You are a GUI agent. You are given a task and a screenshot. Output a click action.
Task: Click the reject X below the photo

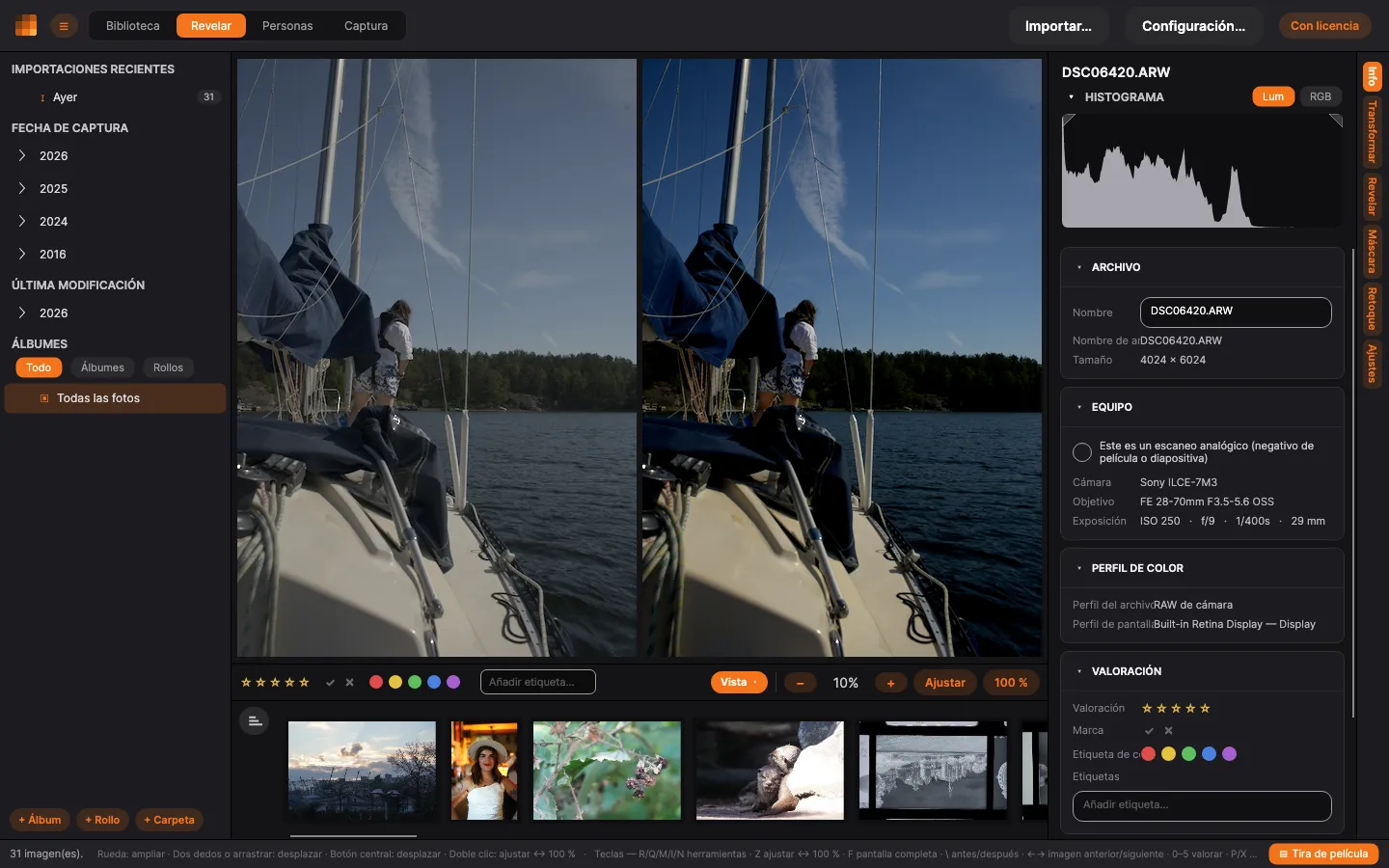tap(349, 682)
